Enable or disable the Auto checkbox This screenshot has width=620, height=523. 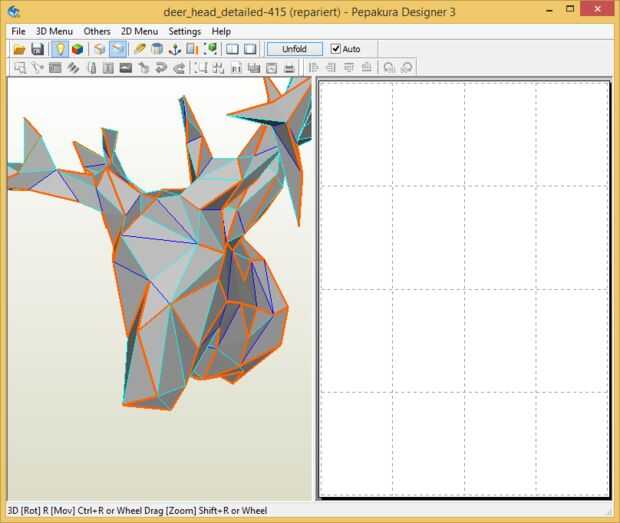337,49
